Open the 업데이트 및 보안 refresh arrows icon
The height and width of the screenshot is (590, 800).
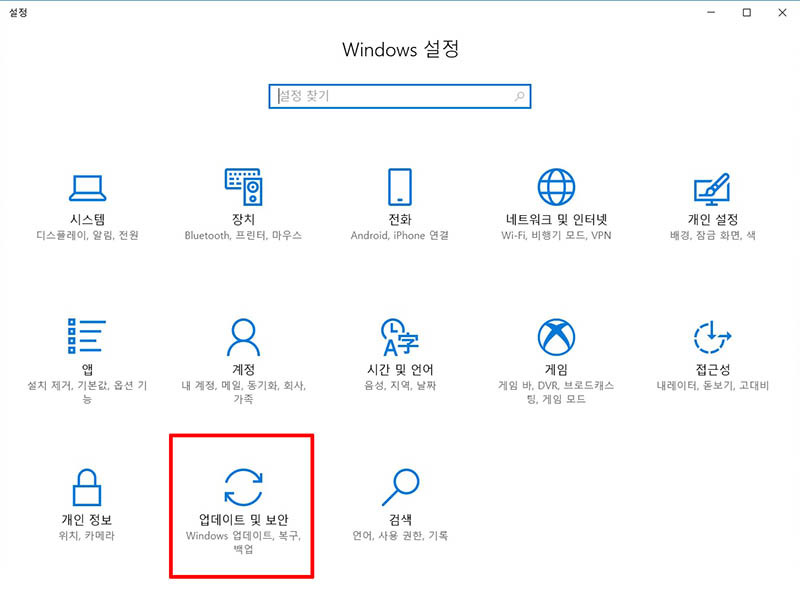click(x=243, y=488)
